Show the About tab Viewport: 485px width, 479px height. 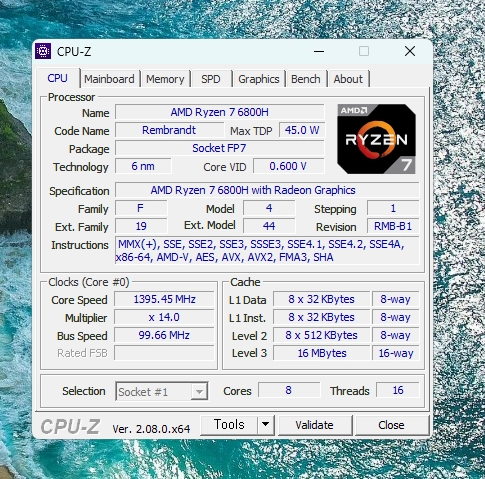348,79
